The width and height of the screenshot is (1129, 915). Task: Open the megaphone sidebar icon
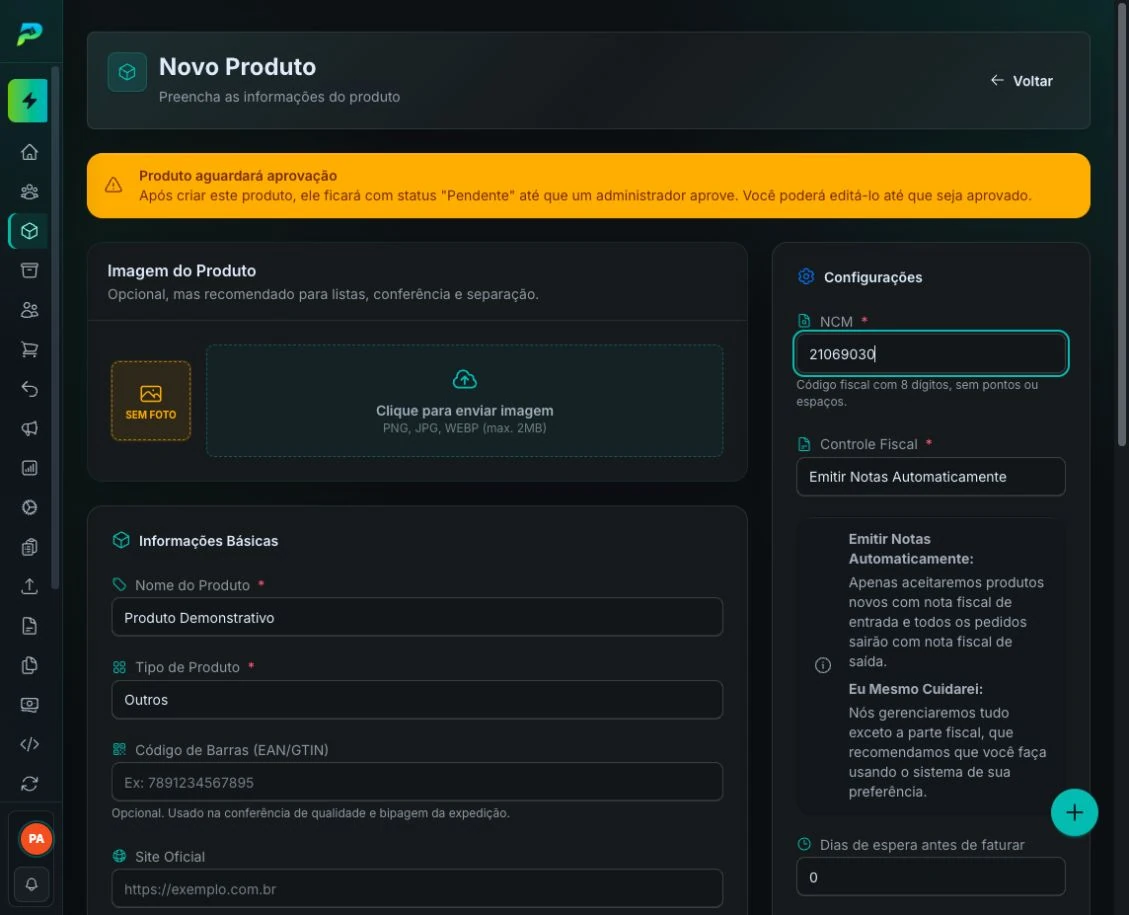[30, 429]
